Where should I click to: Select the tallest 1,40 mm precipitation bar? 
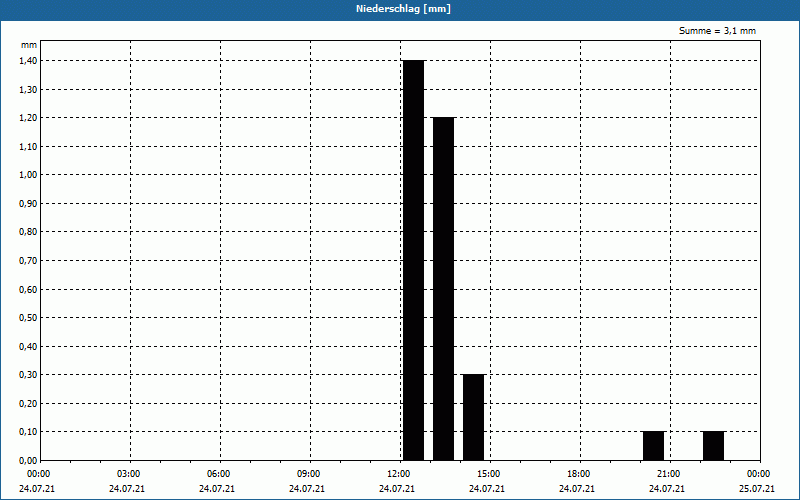pos(413,260)
